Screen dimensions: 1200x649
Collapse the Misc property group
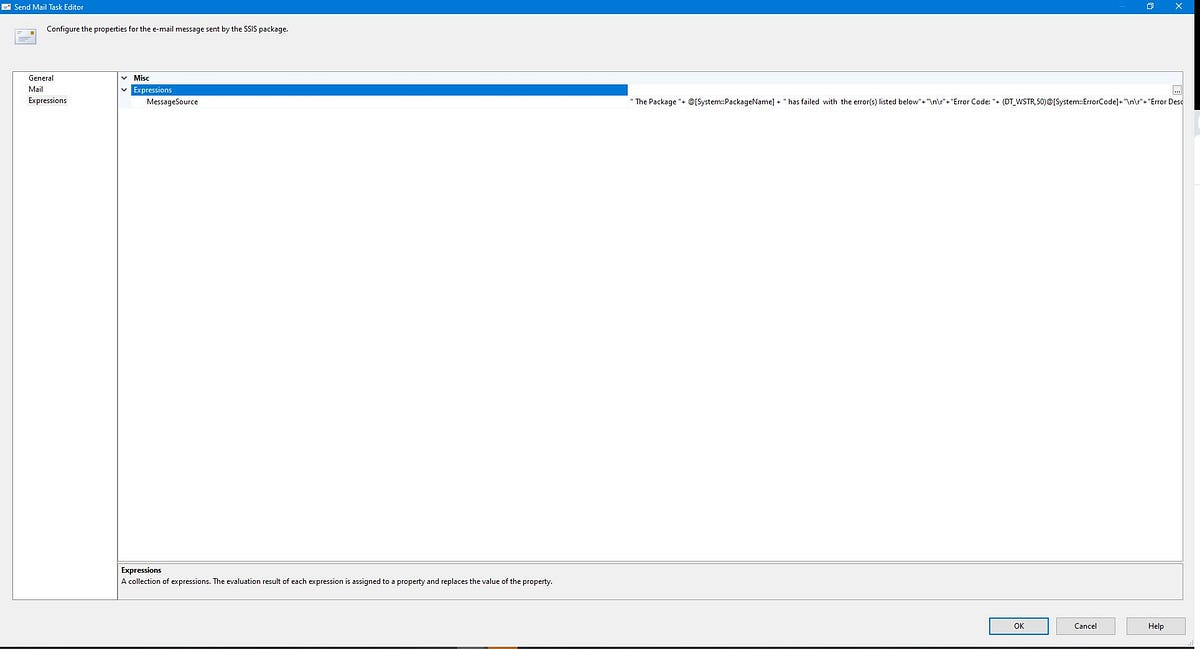123,77
